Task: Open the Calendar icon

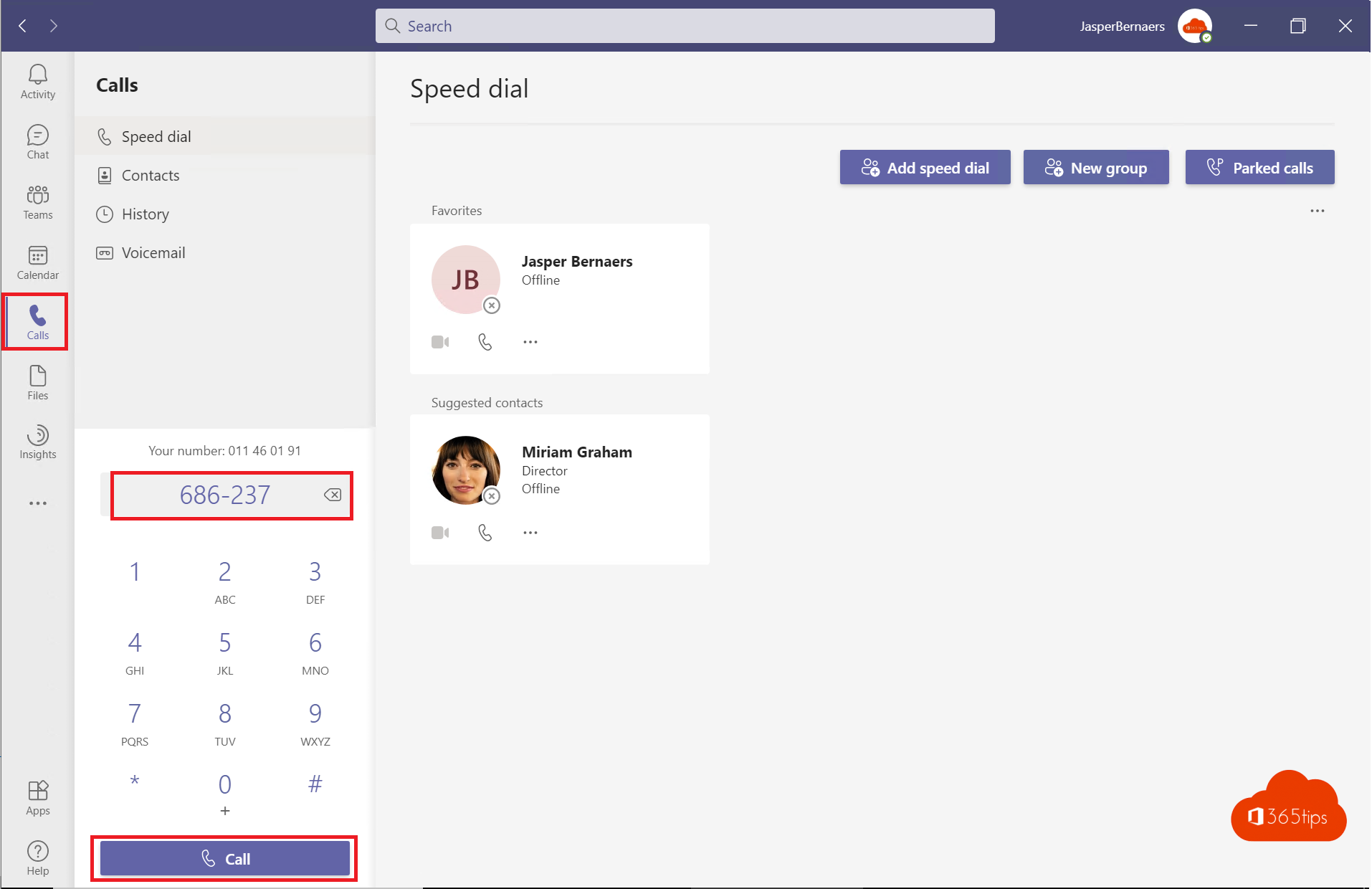Action: [38, 262]
